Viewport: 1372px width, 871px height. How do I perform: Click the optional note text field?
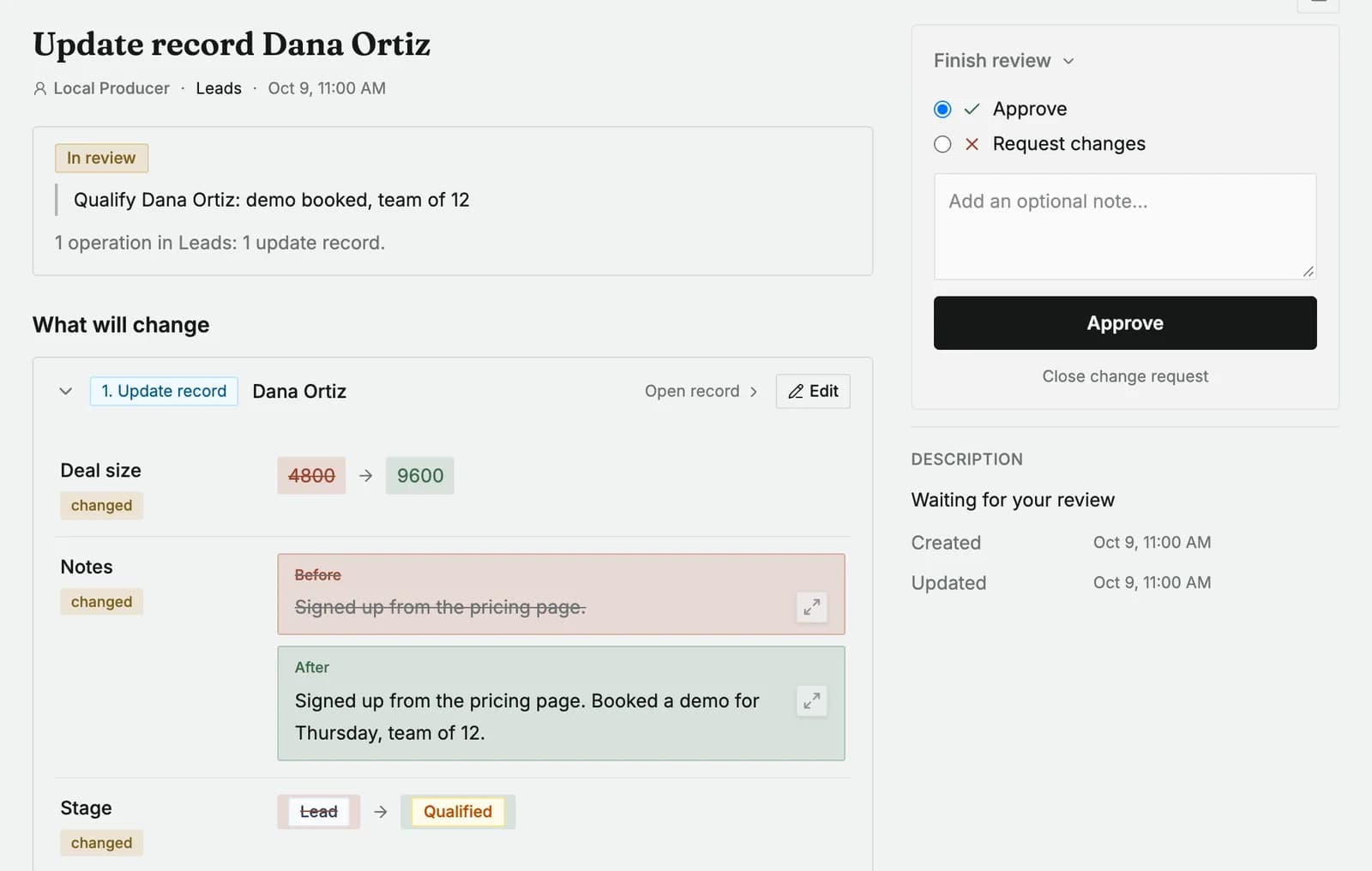1125,226
